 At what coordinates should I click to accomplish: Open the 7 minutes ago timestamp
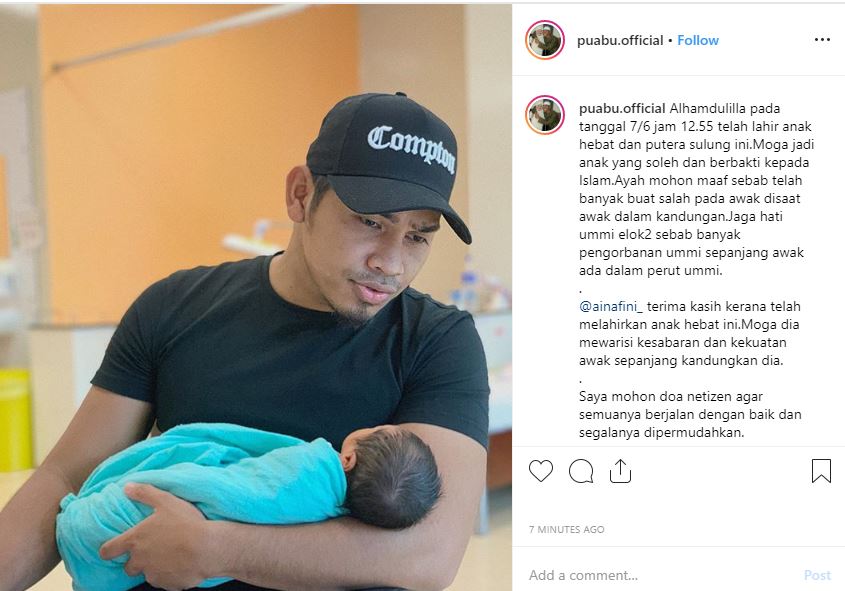point(566,530)
